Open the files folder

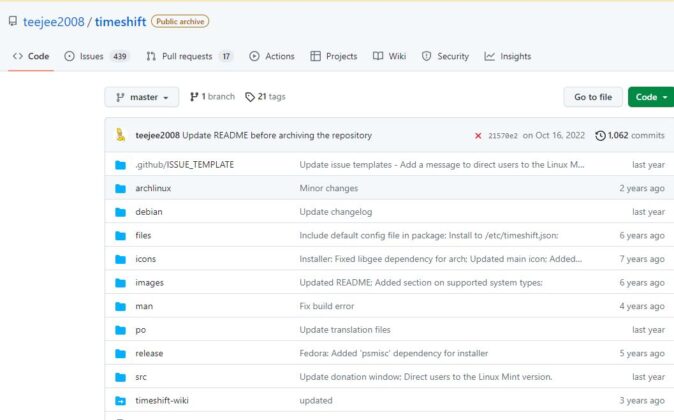click(143, 236)
